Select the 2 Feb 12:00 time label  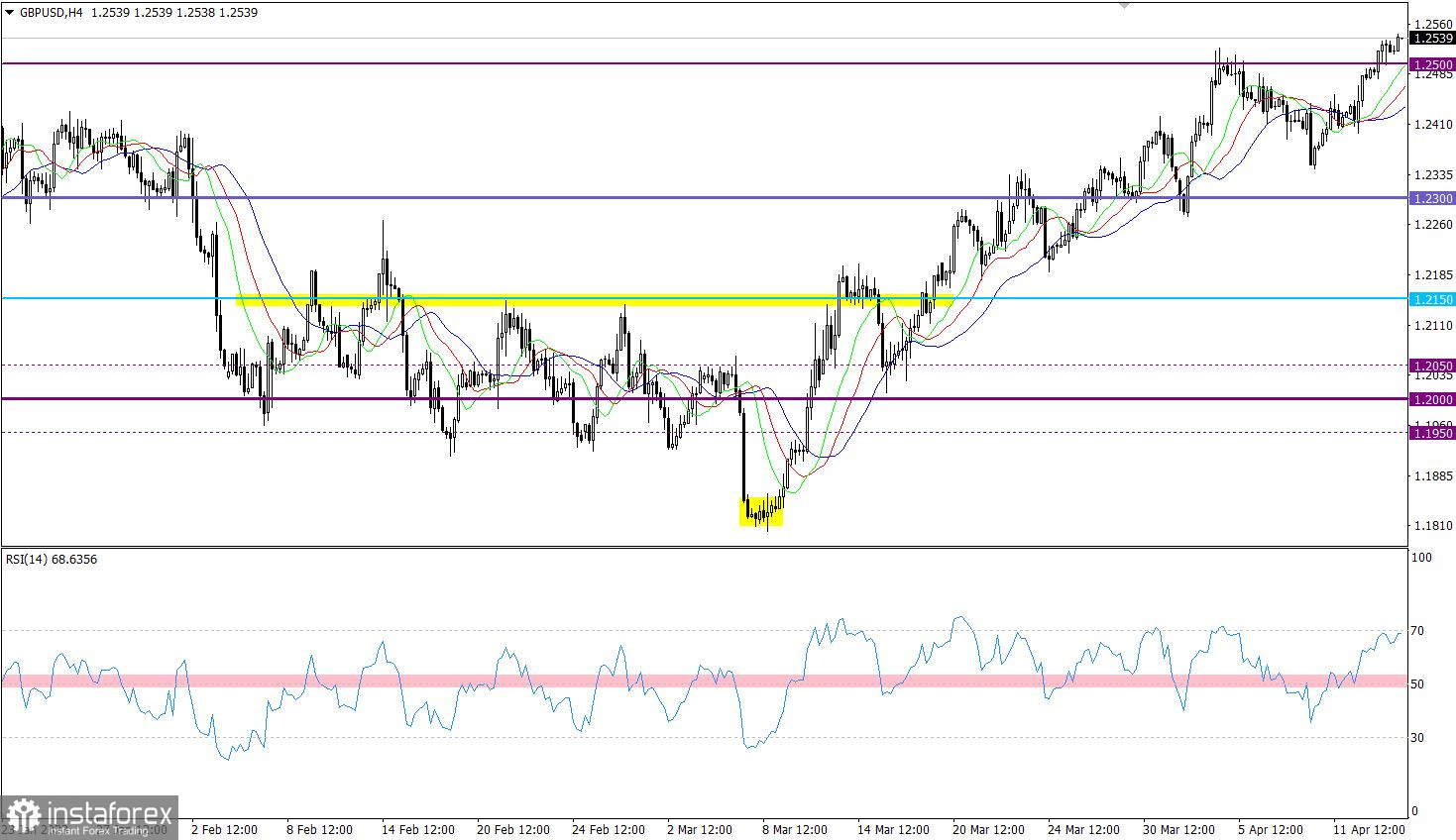[x=224, y=830]
